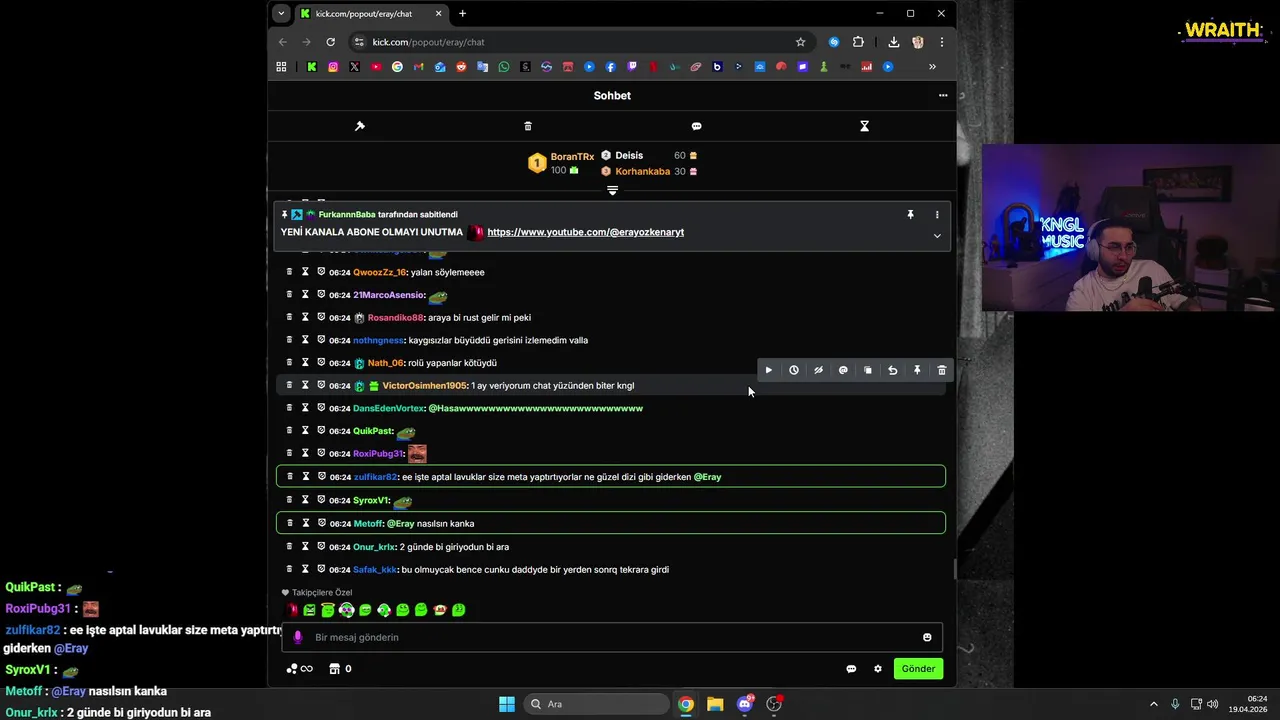Open the Kick bookmark in bookmarks bar
This screenshot has width=1280, height=720.
(x=312, y=67)
